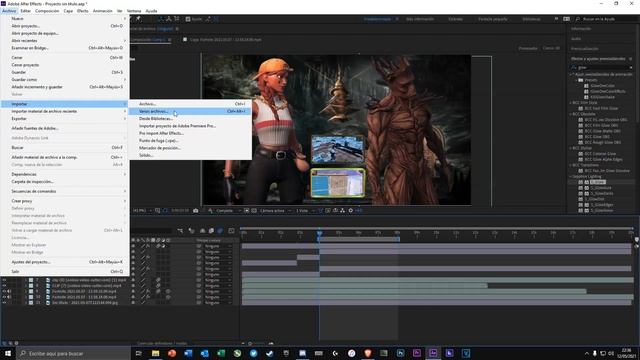The height and width of the screenshot is (360, 640).
Task: Toggle video visibility of layer 9
Action: [x=4, y=291]
